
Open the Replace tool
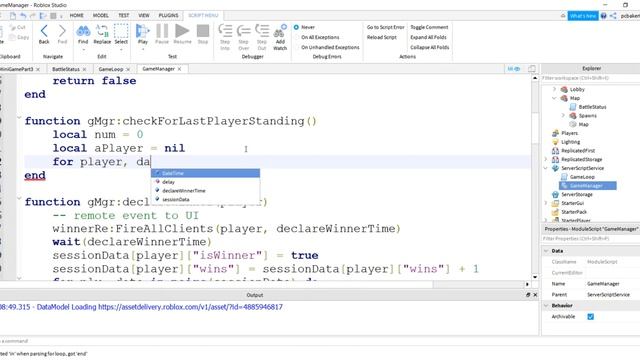pos(102,34)
